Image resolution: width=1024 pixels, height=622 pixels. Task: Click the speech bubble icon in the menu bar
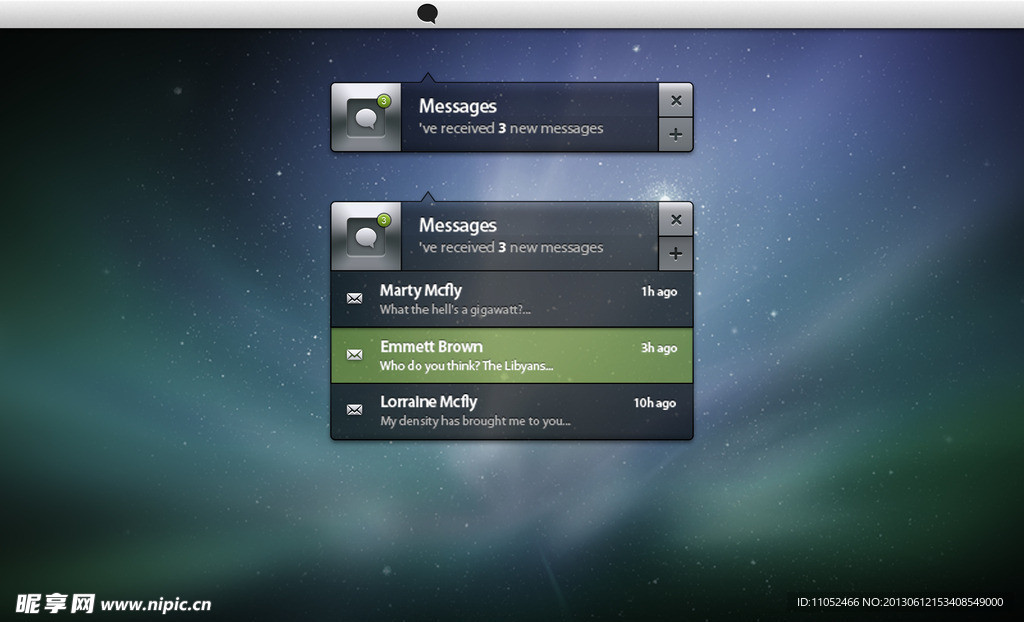(427, 13)
